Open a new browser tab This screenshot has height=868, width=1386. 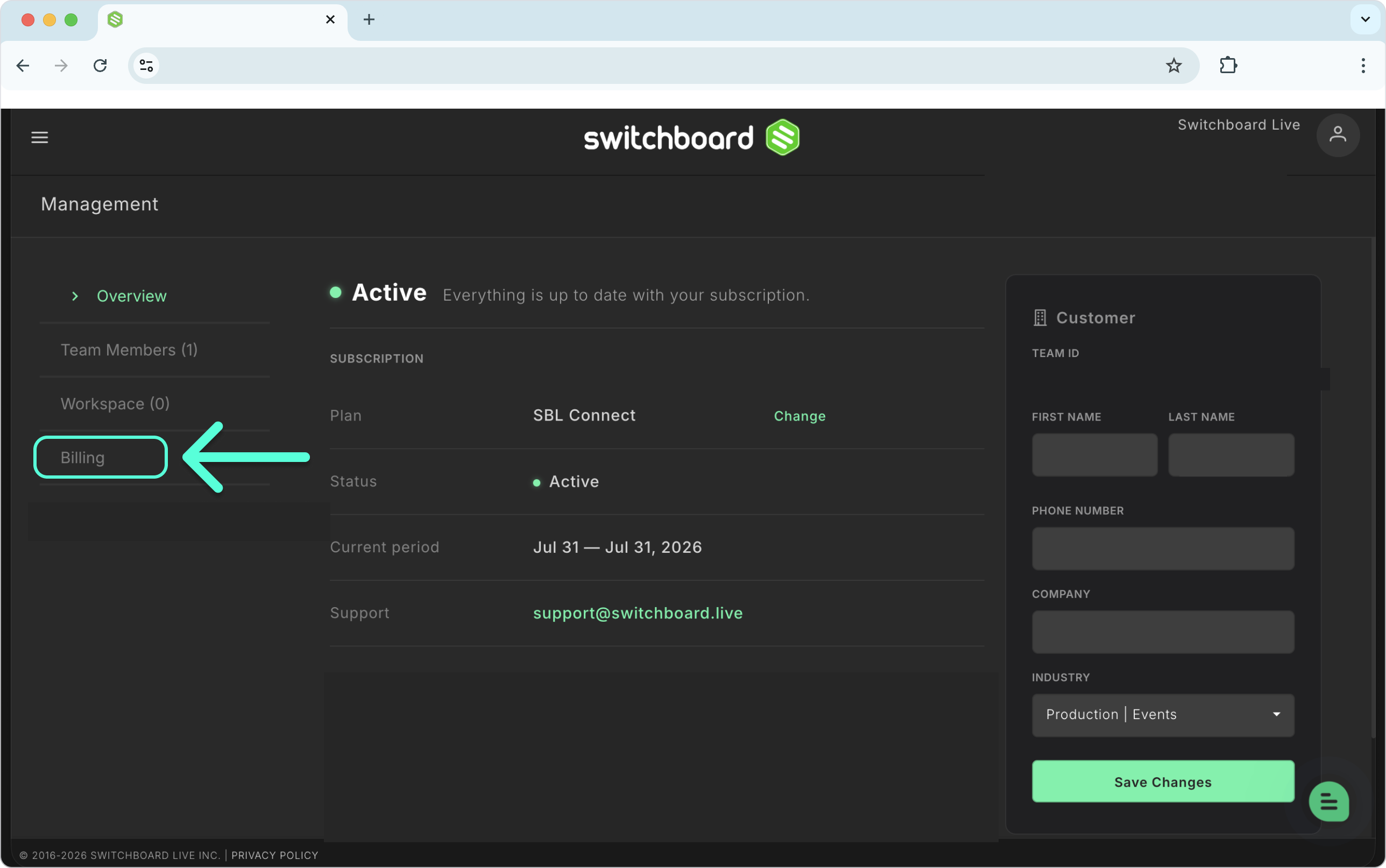click(x=369, y=19)
